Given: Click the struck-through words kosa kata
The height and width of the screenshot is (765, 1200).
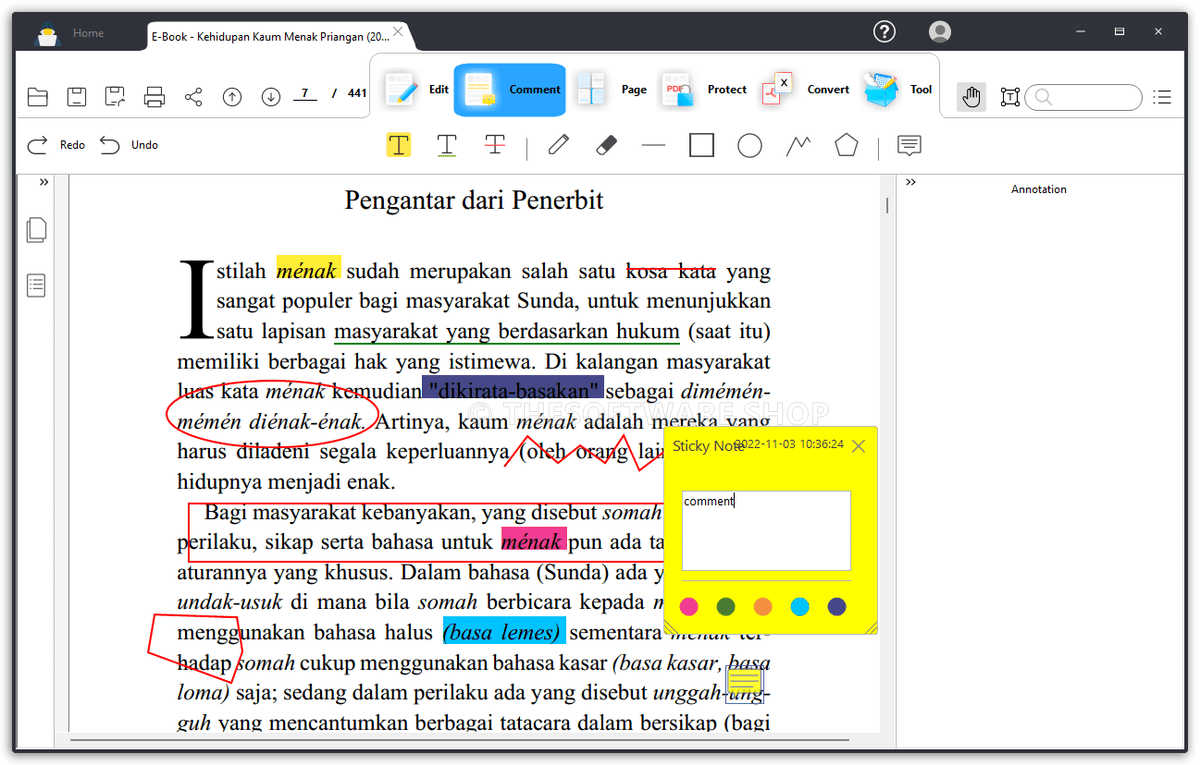Looking at the screenshot, I should (x=670, y=271).
